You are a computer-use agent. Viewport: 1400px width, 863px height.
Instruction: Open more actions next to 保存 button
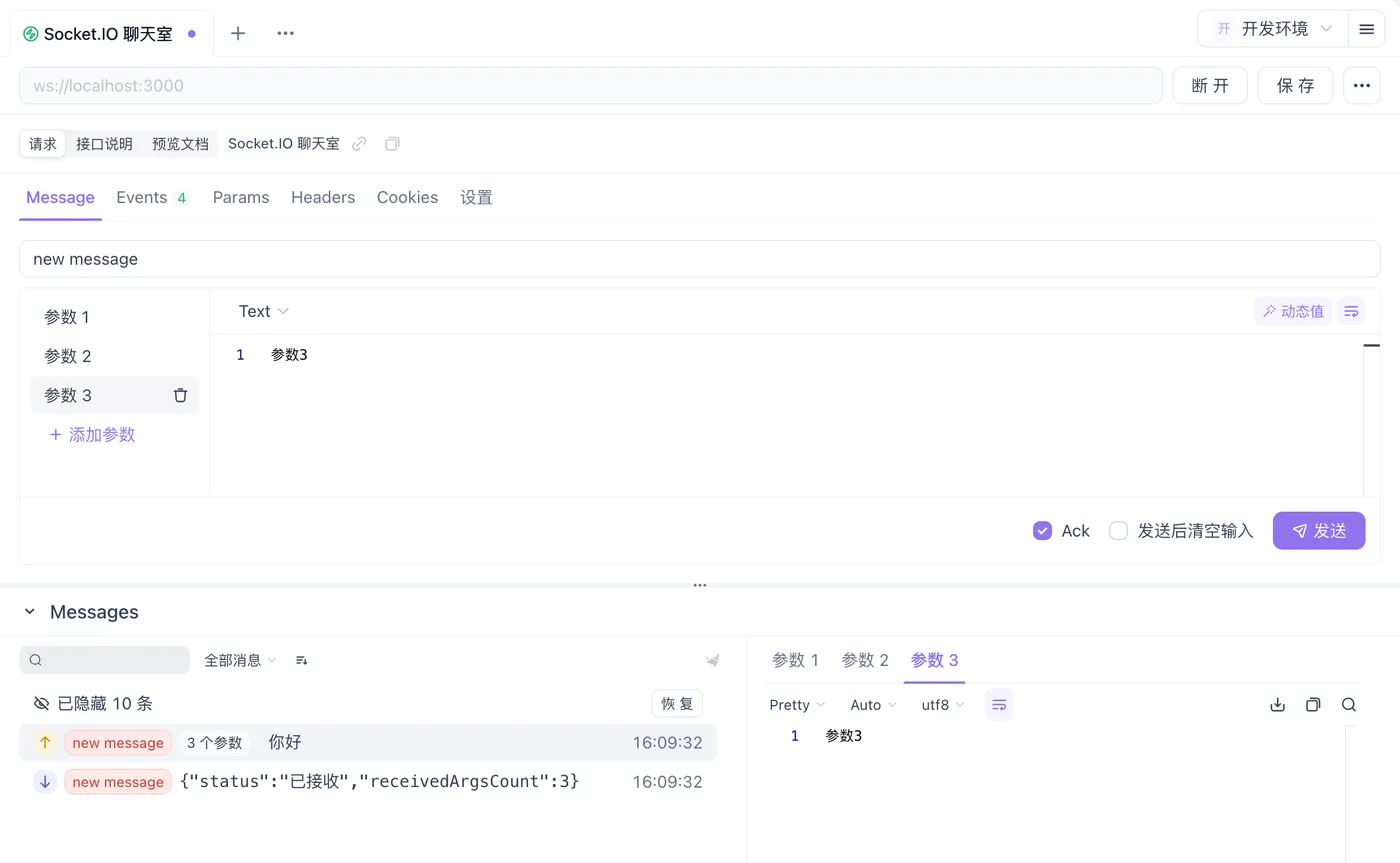[1361, 86]
